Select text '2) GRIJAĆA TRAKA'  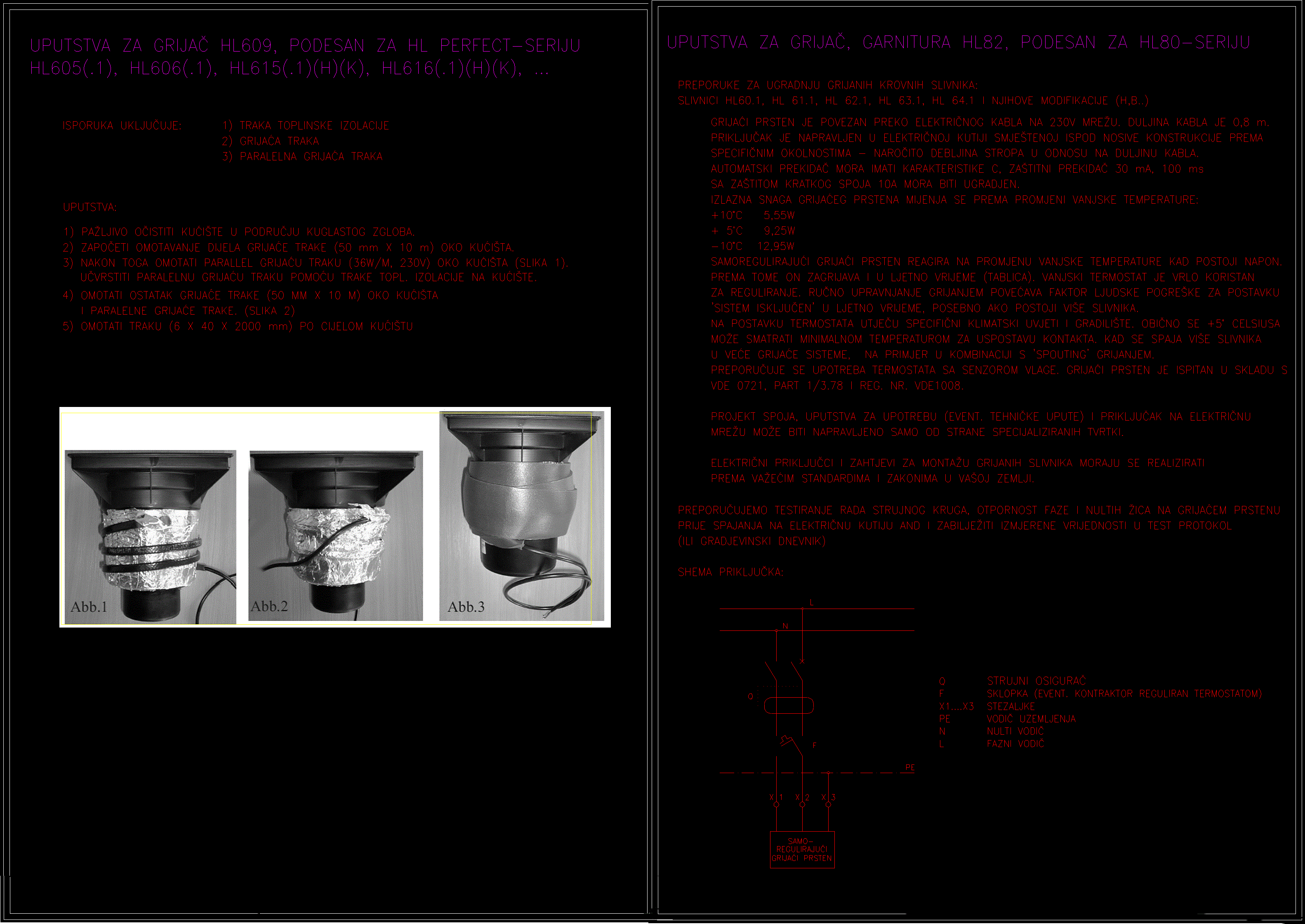click(270, 141)
